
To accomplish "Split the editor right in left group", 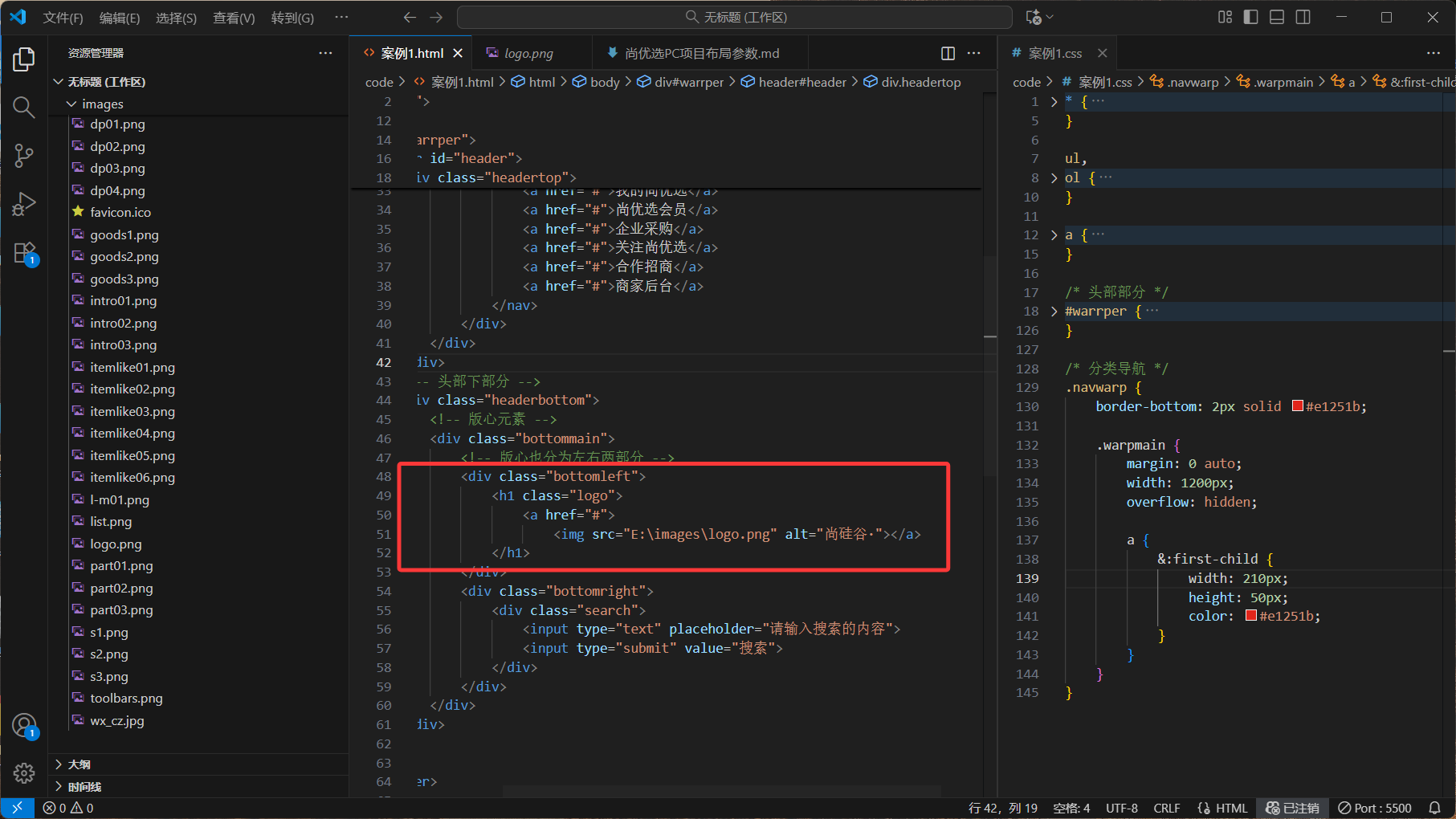I will click(948, 53).
